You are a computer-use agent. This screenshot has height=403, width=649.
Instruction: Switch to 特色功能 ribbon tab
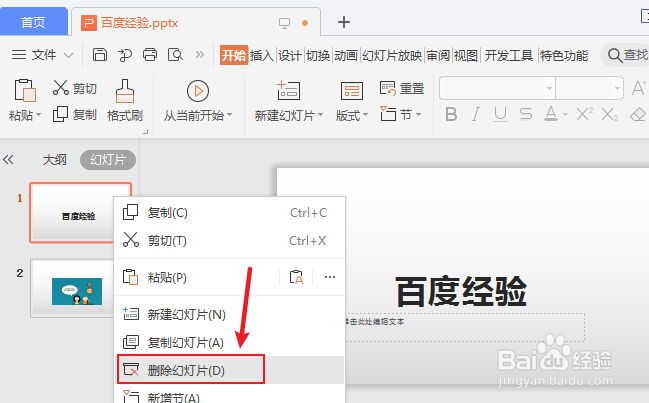pos(564,55)
